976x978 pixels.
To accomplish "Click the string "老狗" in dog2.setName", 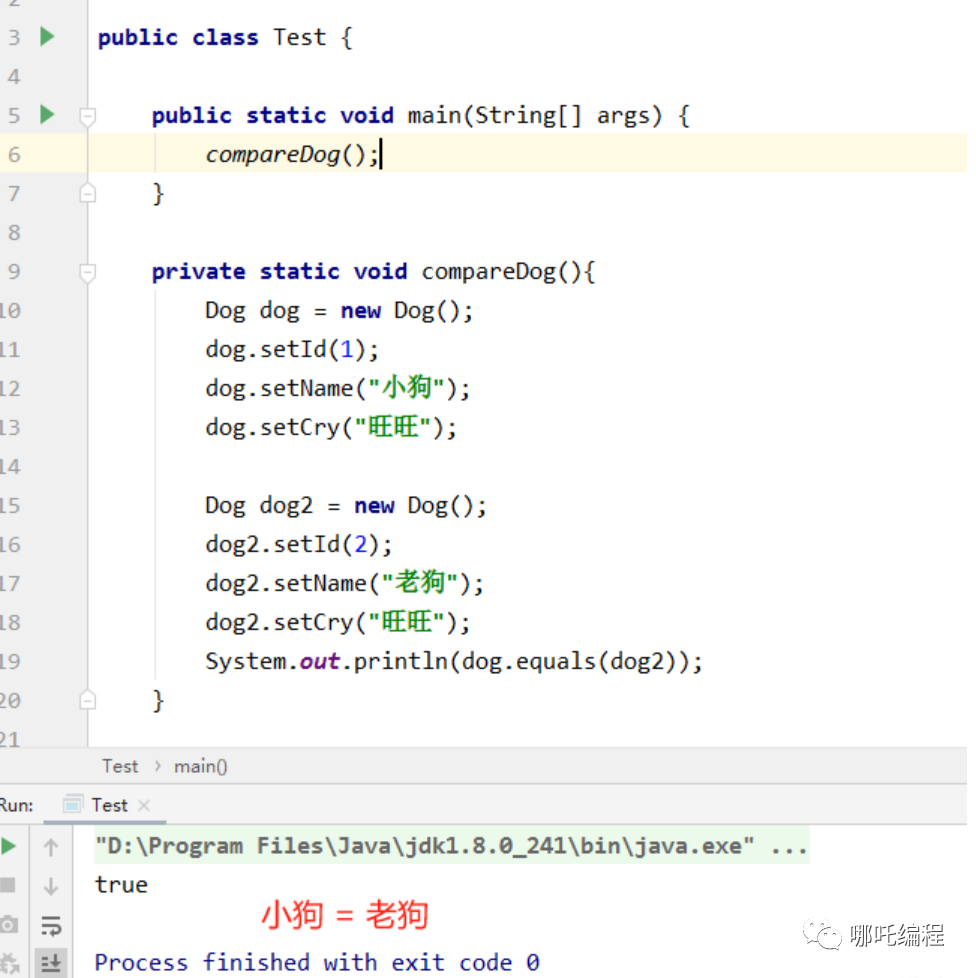I will point(420,583).
